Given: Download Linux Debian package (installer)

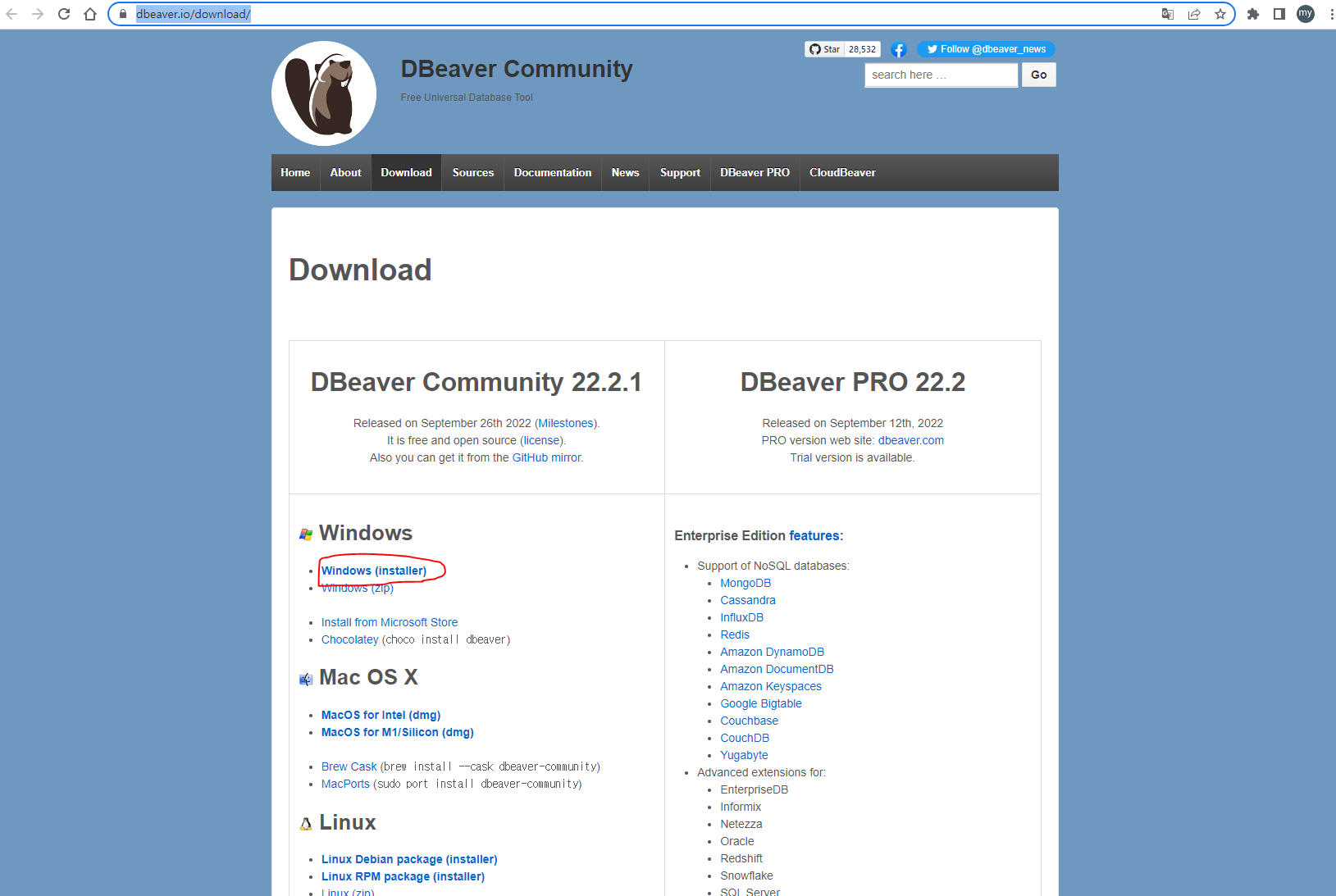Looking at the screenshot, I should 409,859.
